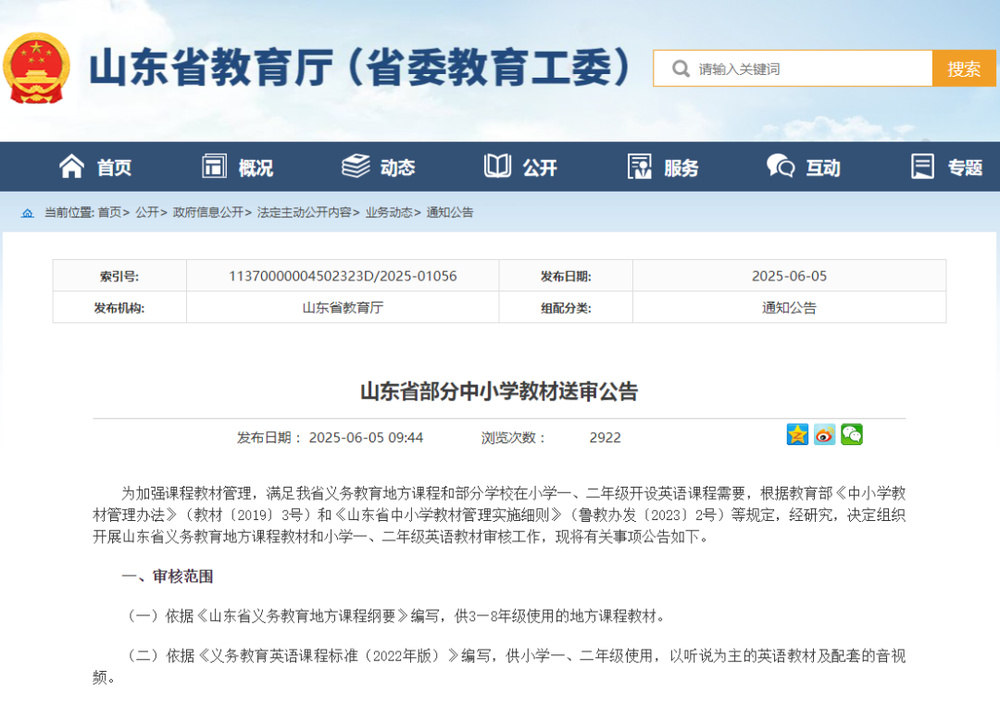Share article to Weibo

824,435
